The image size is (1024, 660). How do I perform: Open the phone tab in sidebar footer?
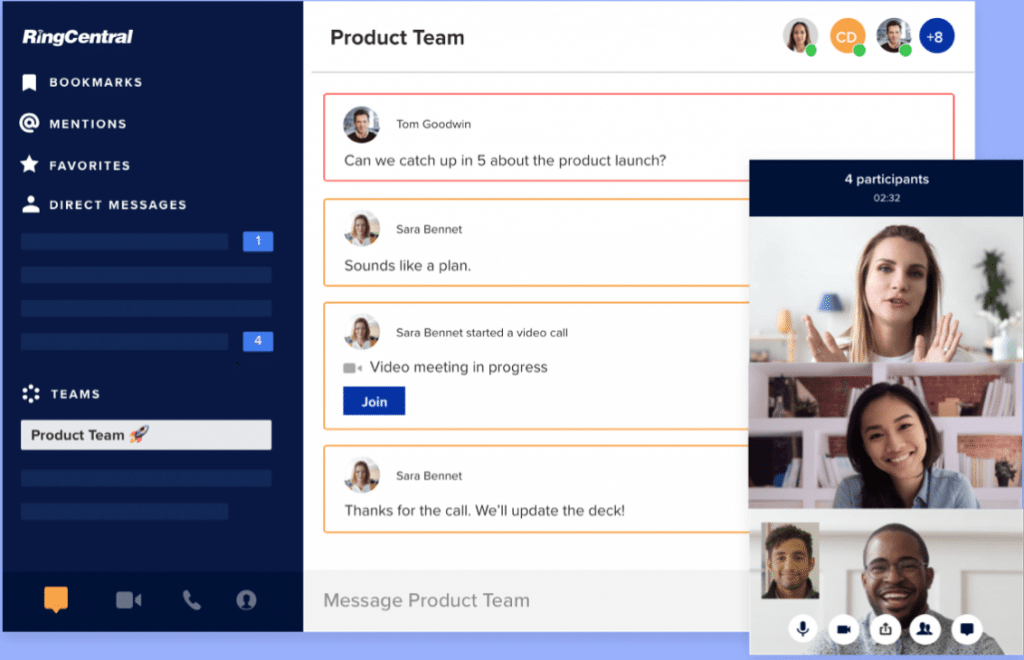[x=191, y=600]
